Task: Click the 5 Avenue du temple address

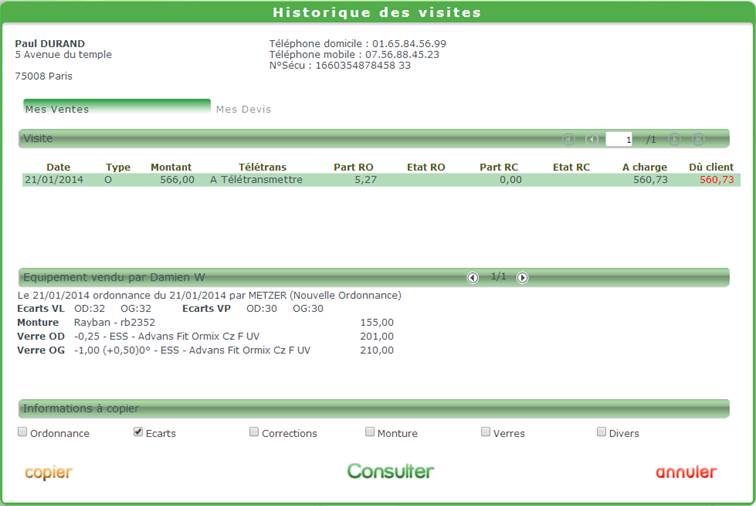Action: [63, 55]
